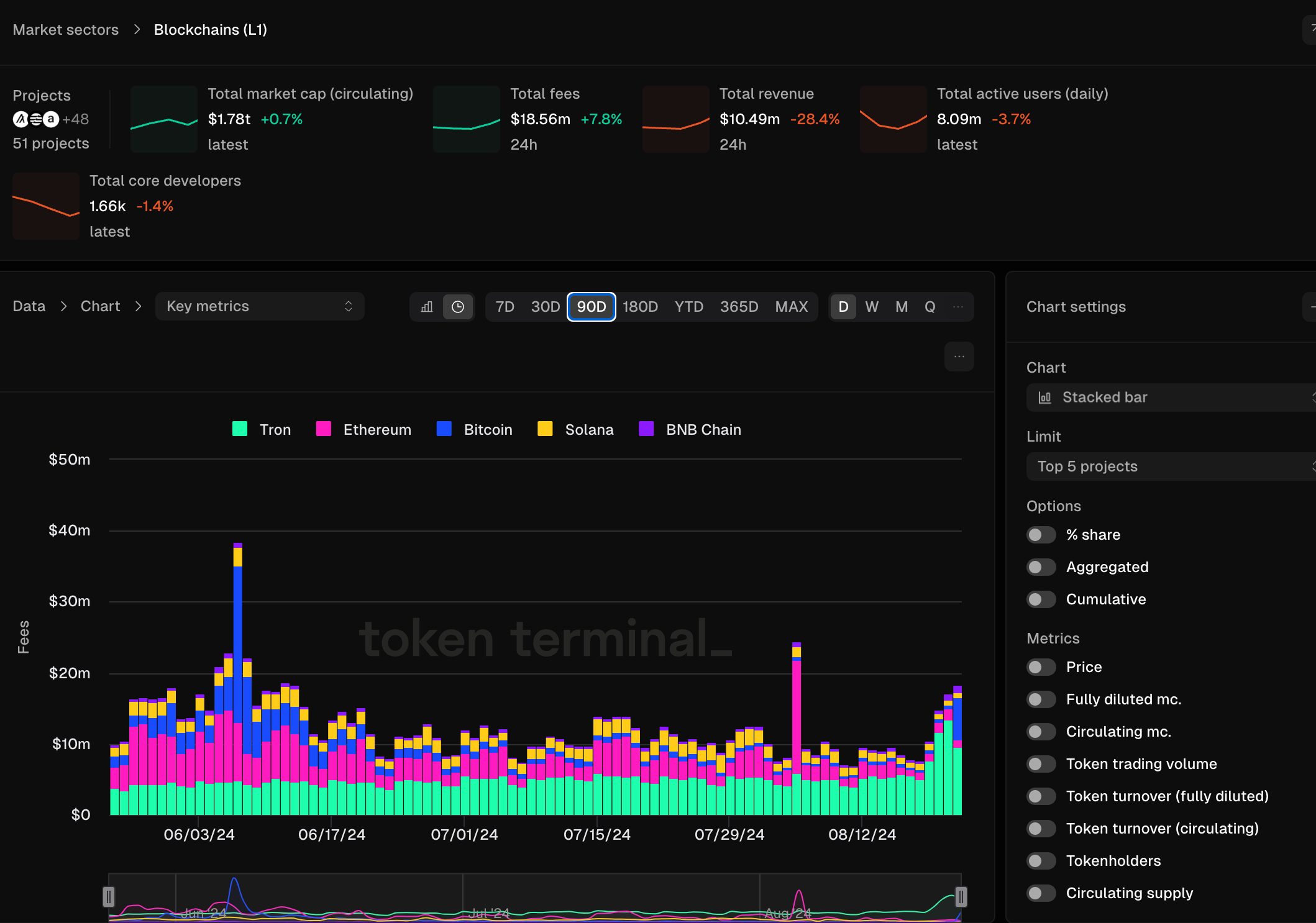Set granularity to daily (D)
This screenshot has height=923, width=1316.
tap(843, 307)
